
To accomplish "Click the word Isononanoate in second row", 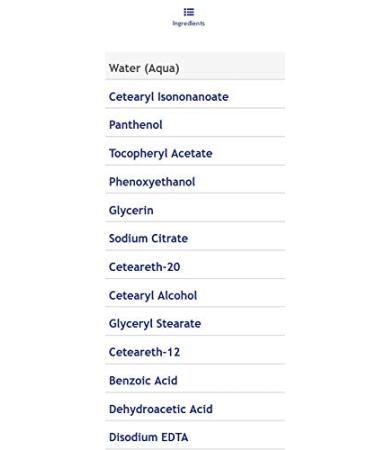I will coord(193,97).
